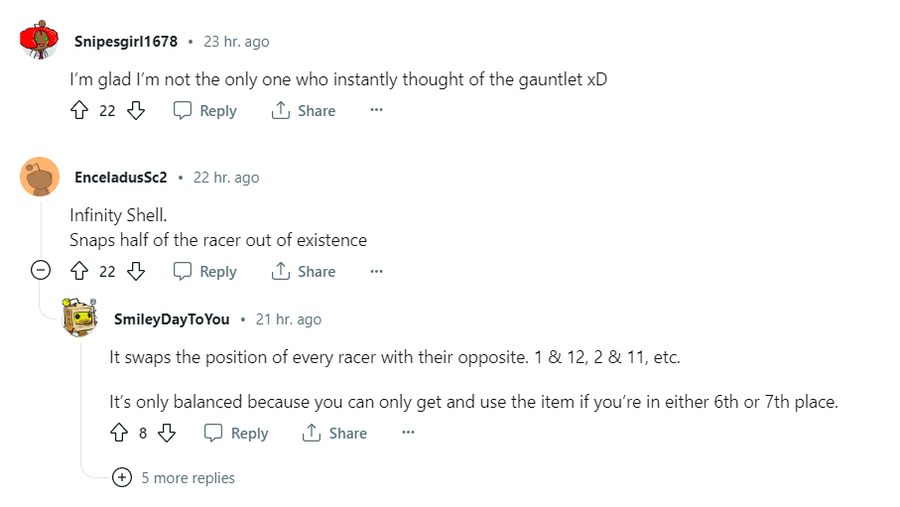Open more options on Snipesgirl1678's comment

click(376, 111)
